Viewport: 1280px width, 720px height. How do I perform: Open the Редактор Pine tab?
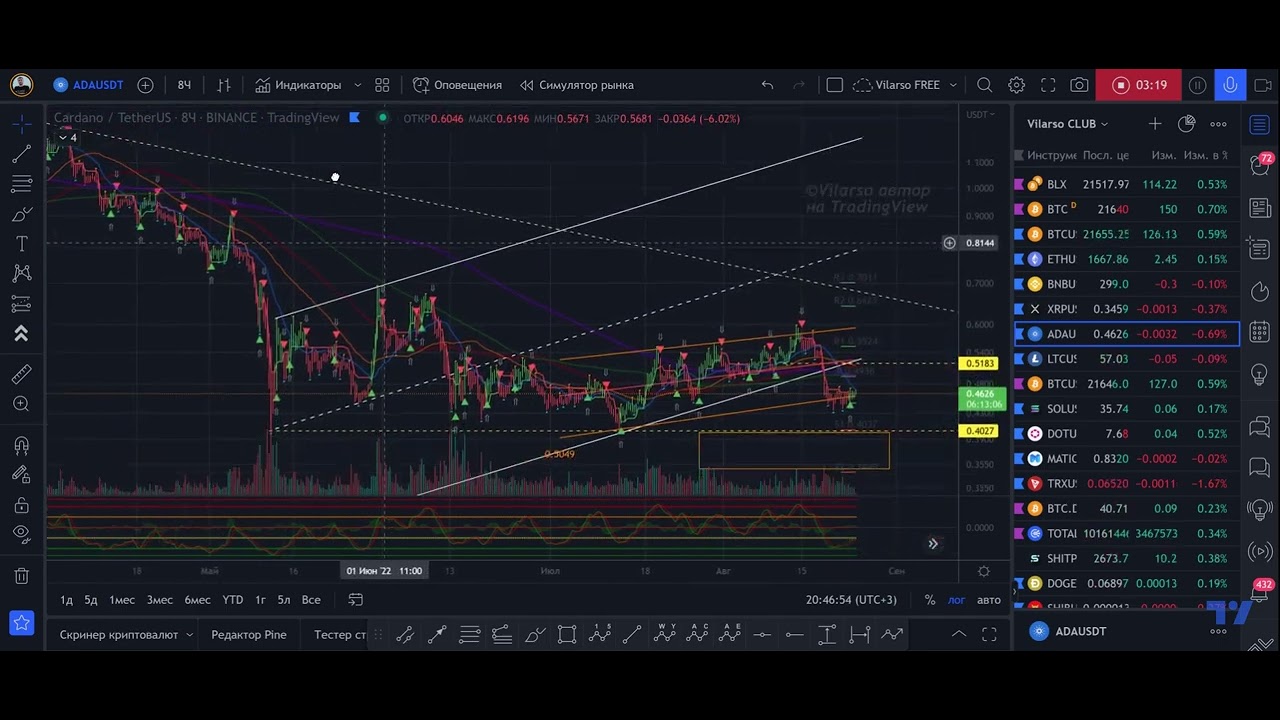(249, 635)
